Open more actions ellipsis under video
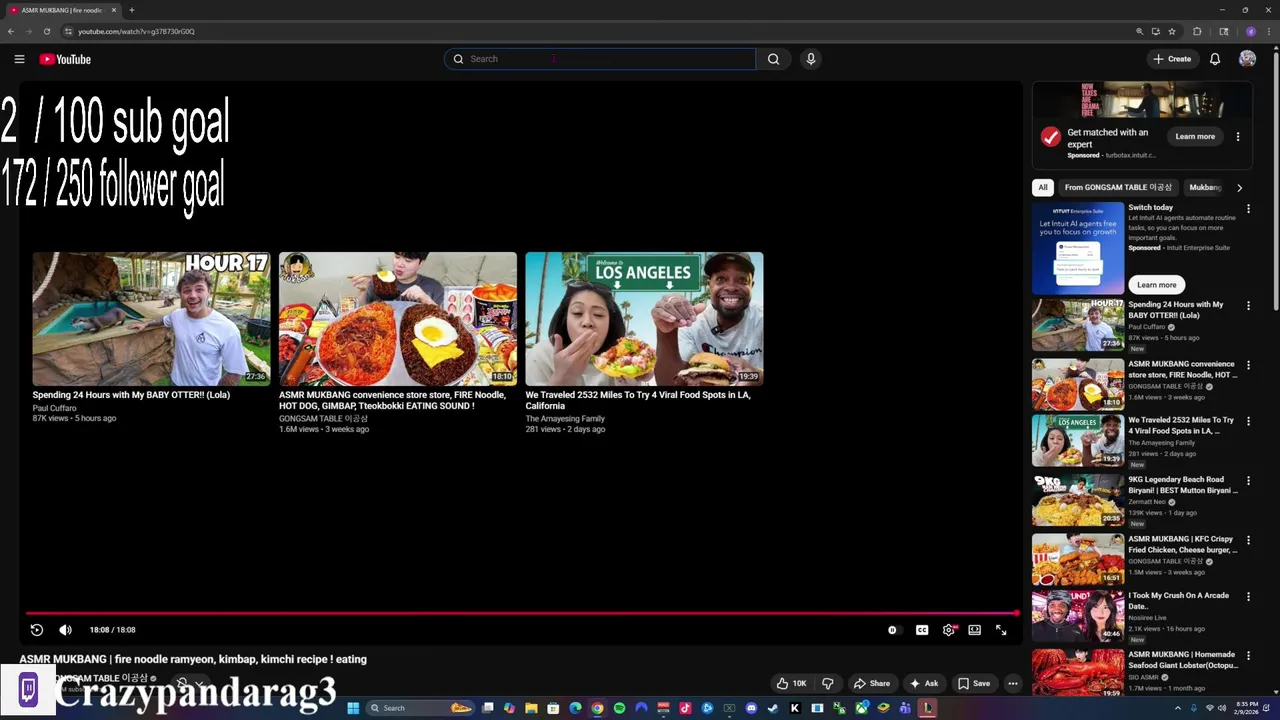Viewport: 1280px width, 720px height. point(1013,684)
